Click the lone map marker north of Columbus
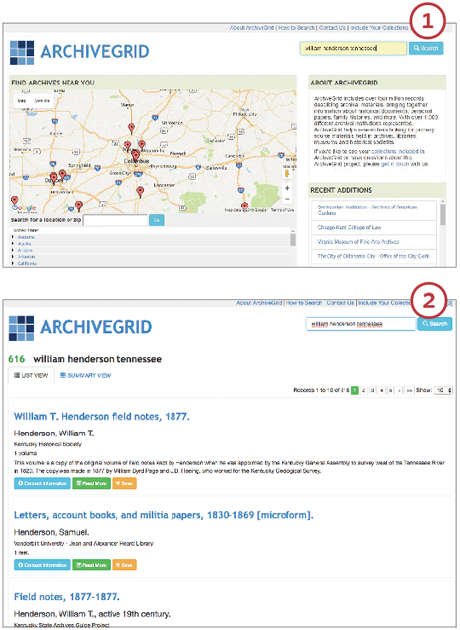Screen dimensions: 460x630 [x=131, y=129]
